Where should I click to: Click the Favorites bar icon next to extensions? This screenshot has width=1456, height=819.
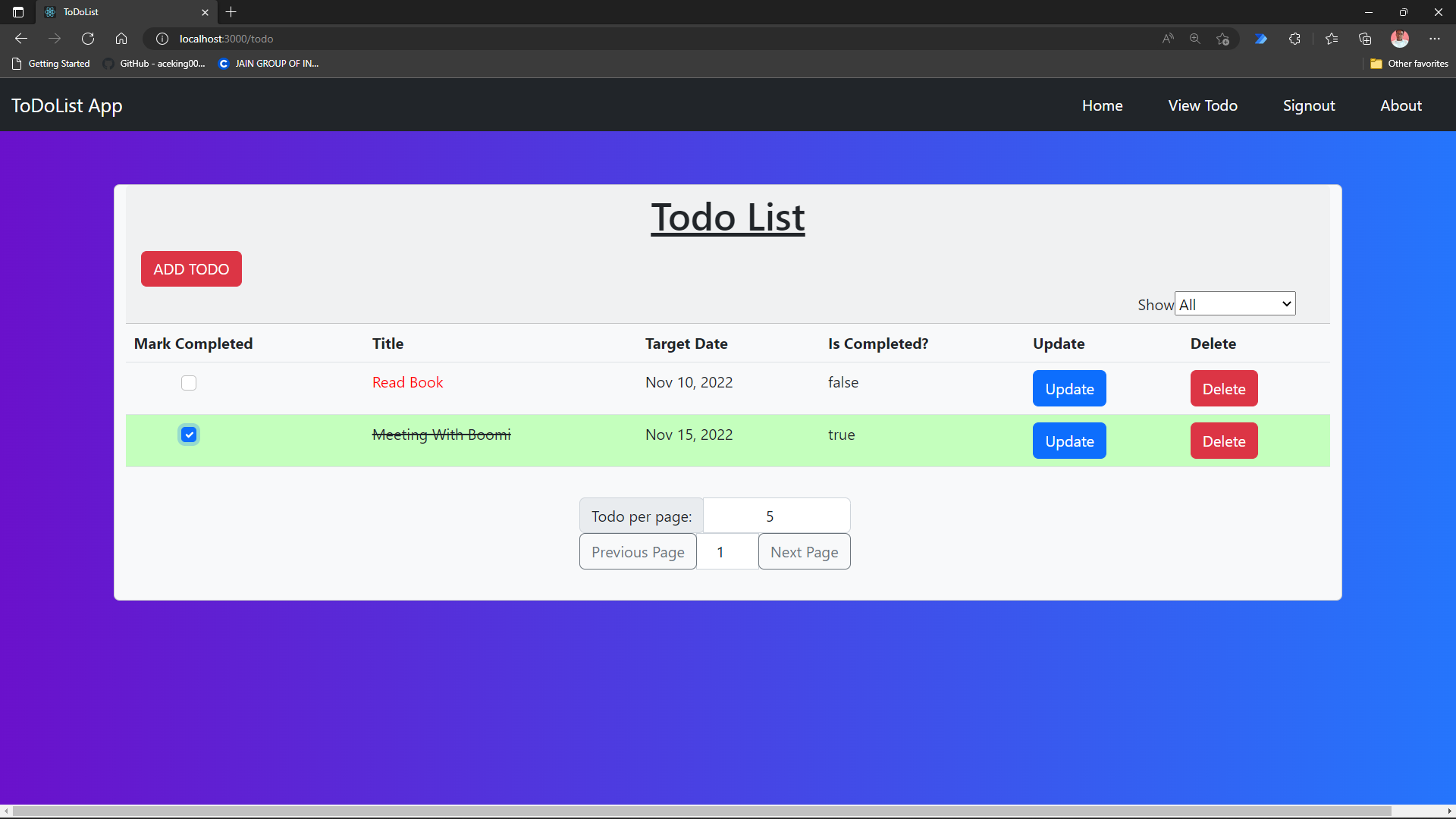tap(1332, 39)
